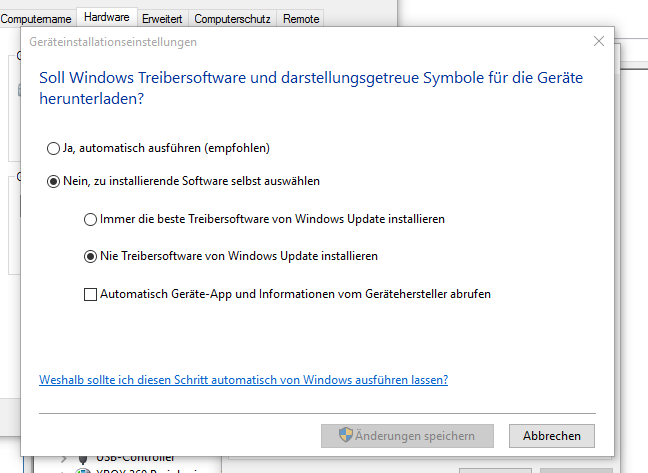Image resolution: width=648 pixels, height=473 pixels.
Task: Close the Geräteinstallationseinstellungen dialog
Action: point(599,41)
